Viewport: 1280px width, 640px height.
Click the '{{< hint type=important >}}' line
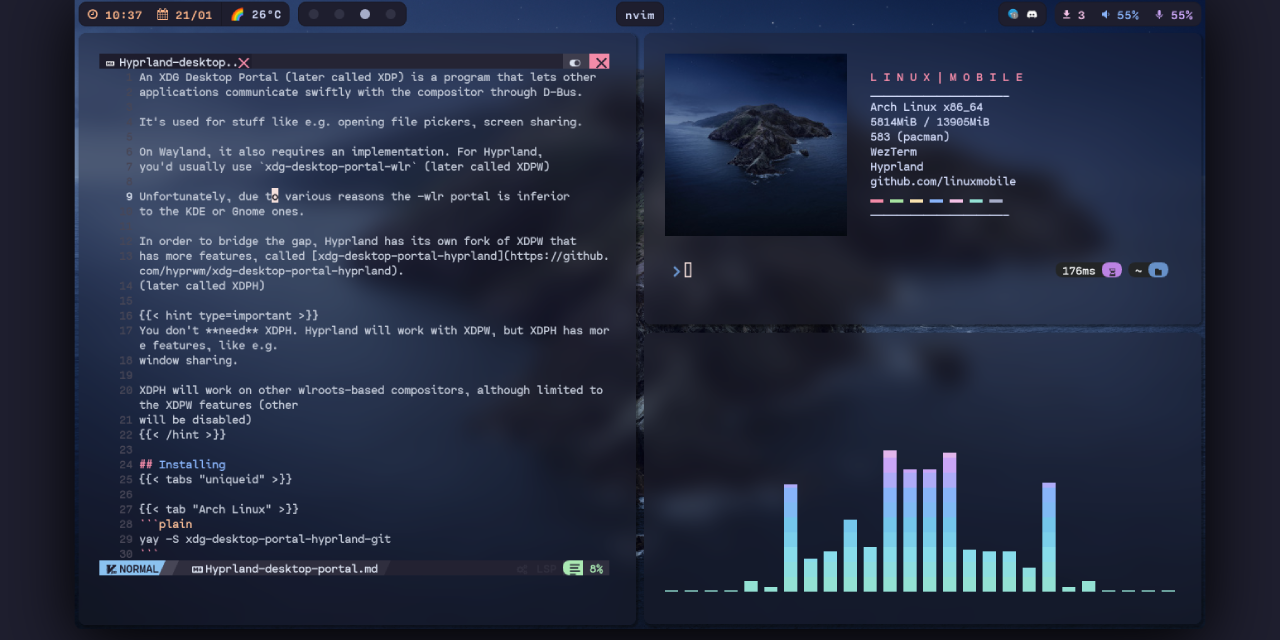point(229,315)
